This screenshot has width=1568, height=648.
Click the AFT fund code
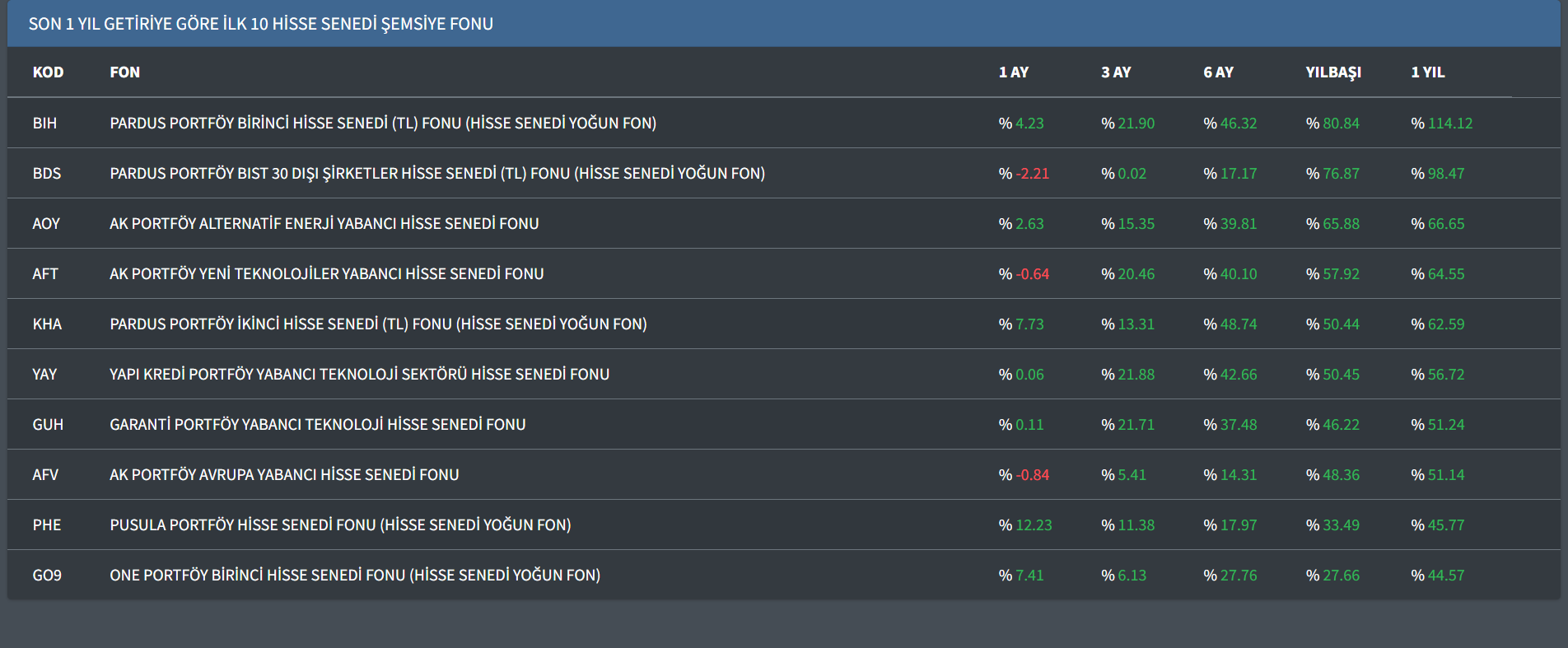point(45,274)
